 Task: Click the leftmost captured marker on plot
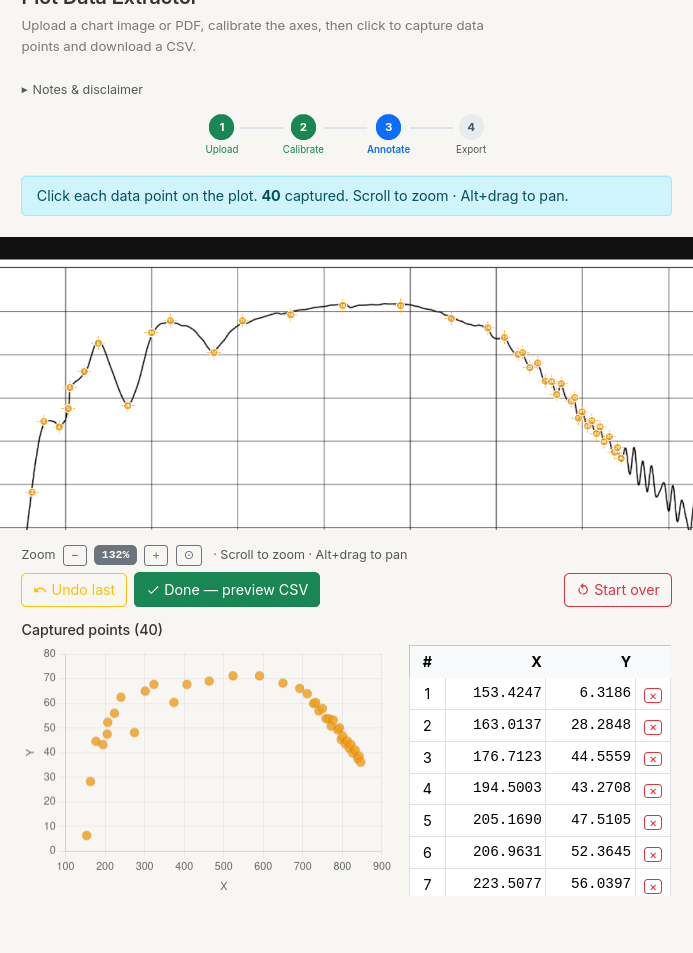pos(32,492)
